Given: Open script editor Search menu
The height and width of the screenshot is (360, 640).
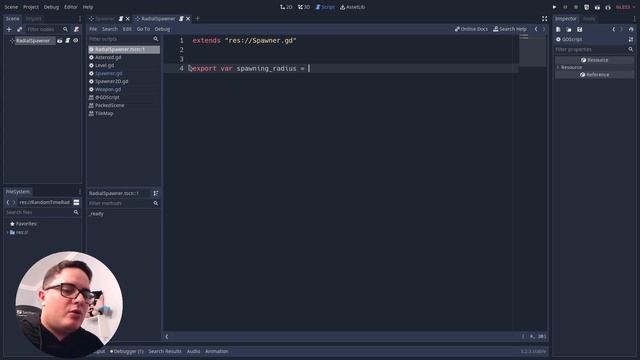Looking at the screenshot, I should click(x=110, y=29).
